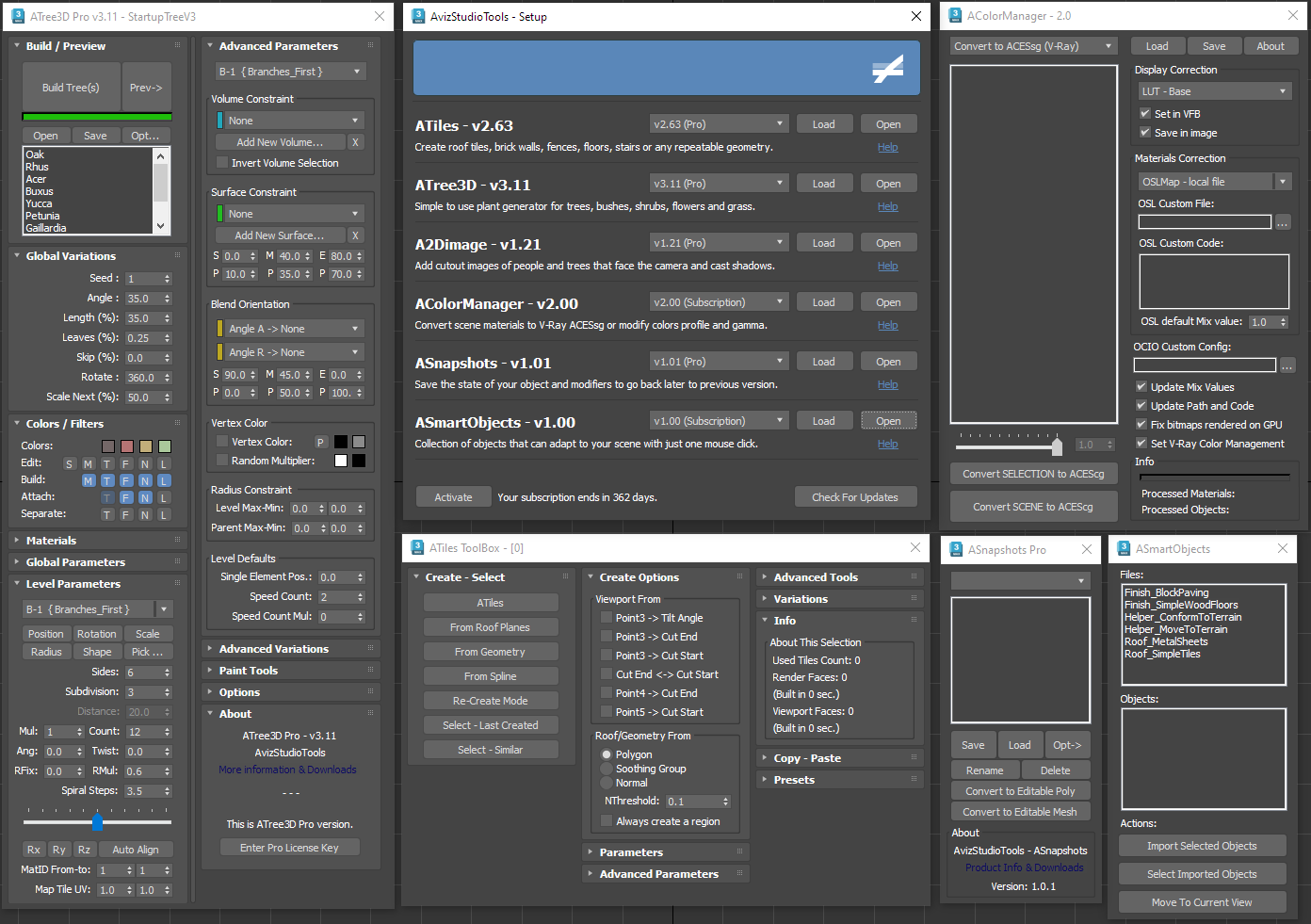This screenshot has height=924, width=1311.
Task: Click the Spiral Steps slider handle
Action: pyautogui.click(x=97, y=821)
